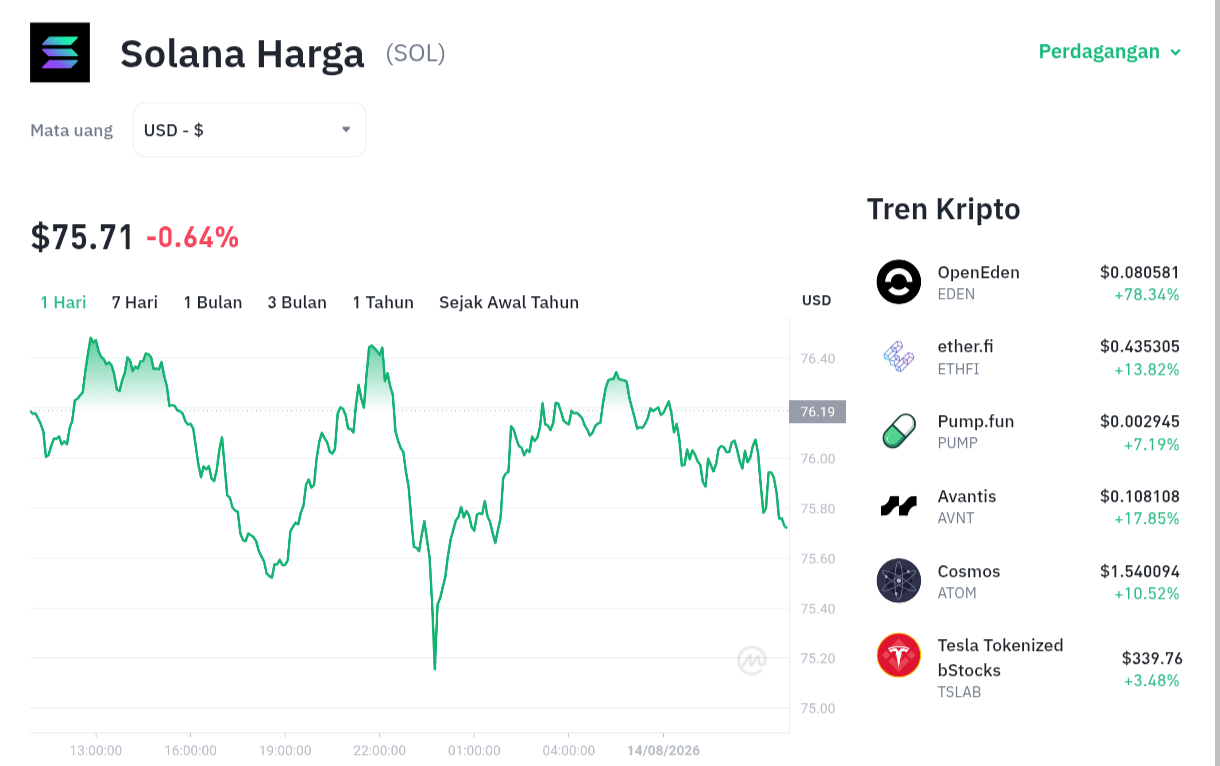Click the chart low point near 75.20
Viewport: 1220px width, 766px height.
click(435, 667)
